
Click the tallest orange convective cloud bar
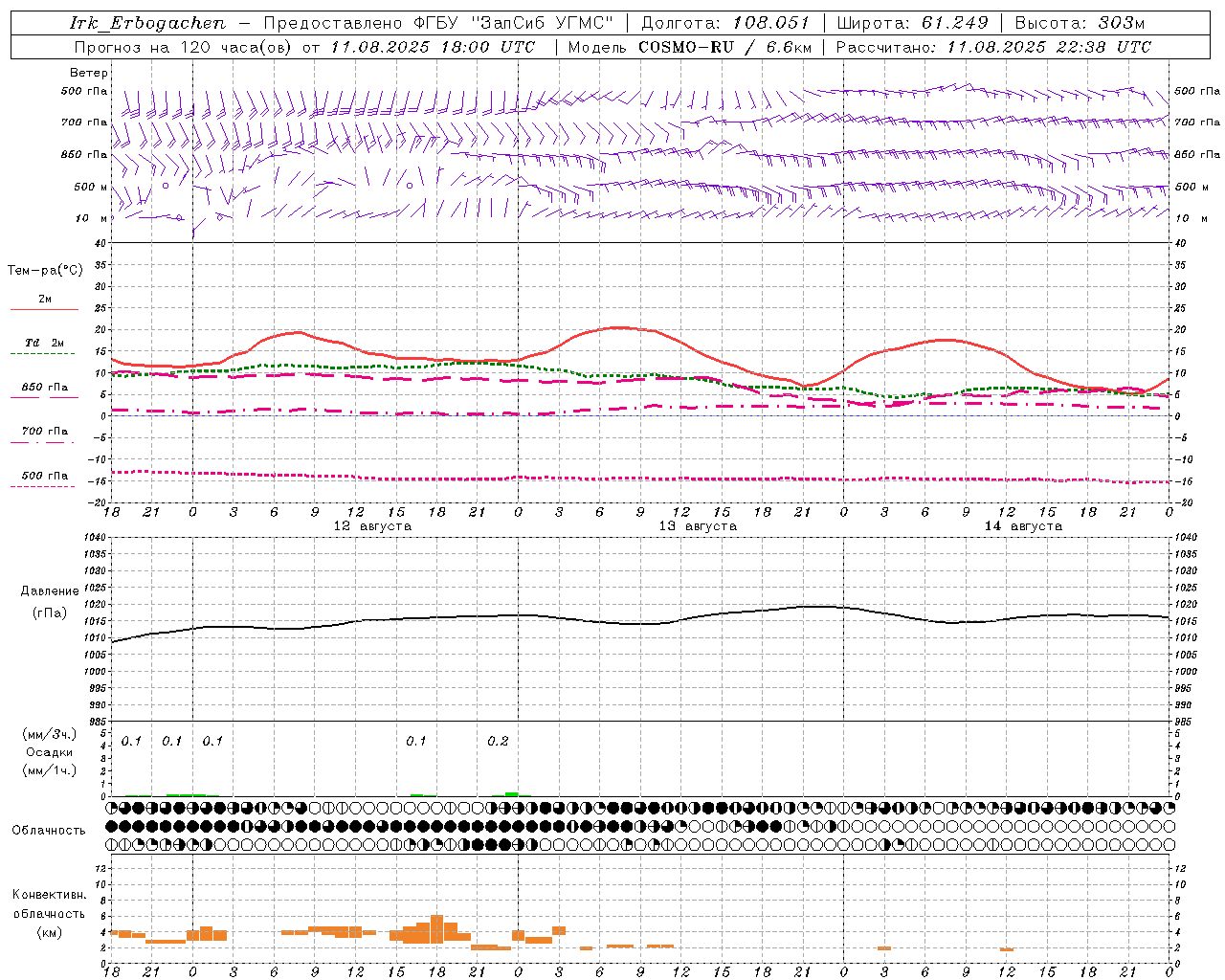coord(437,929)
